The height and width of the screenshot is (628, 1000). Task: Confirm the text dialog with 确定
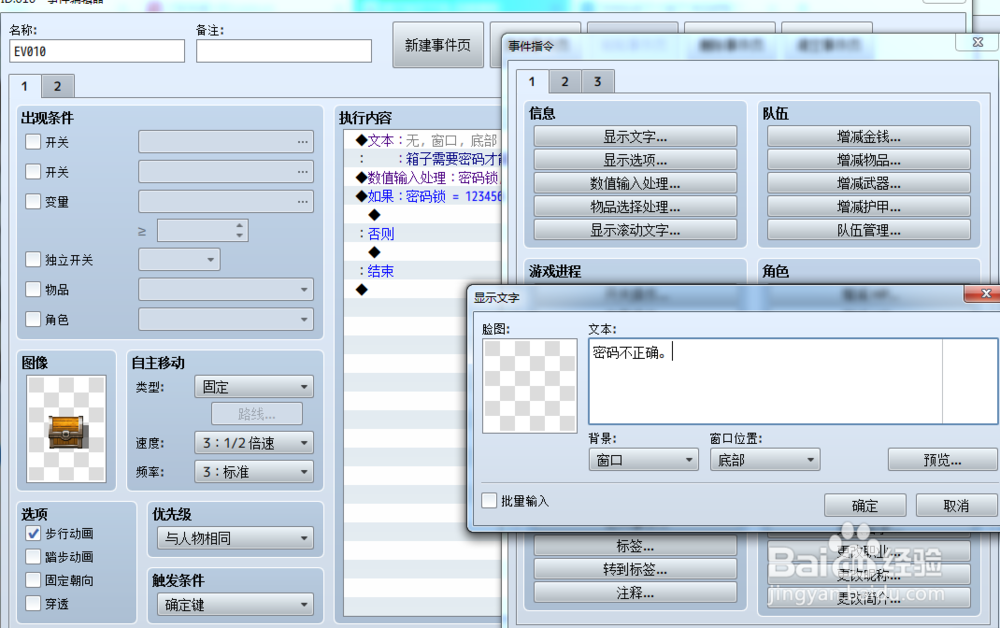pyautogui.click(x=865, y=506)
